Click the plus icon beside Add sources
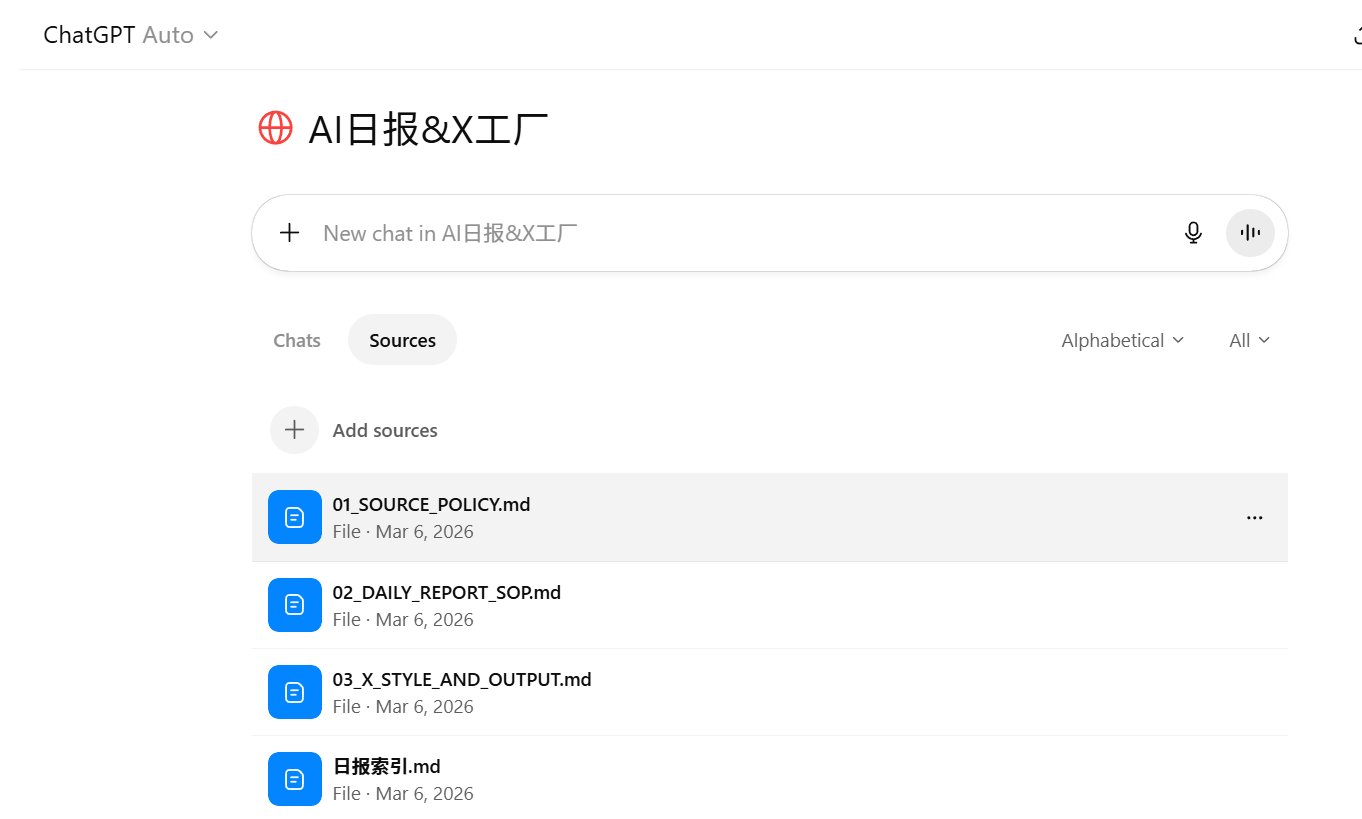Screen dimensions: 1362x819 [x=294, y=430]
